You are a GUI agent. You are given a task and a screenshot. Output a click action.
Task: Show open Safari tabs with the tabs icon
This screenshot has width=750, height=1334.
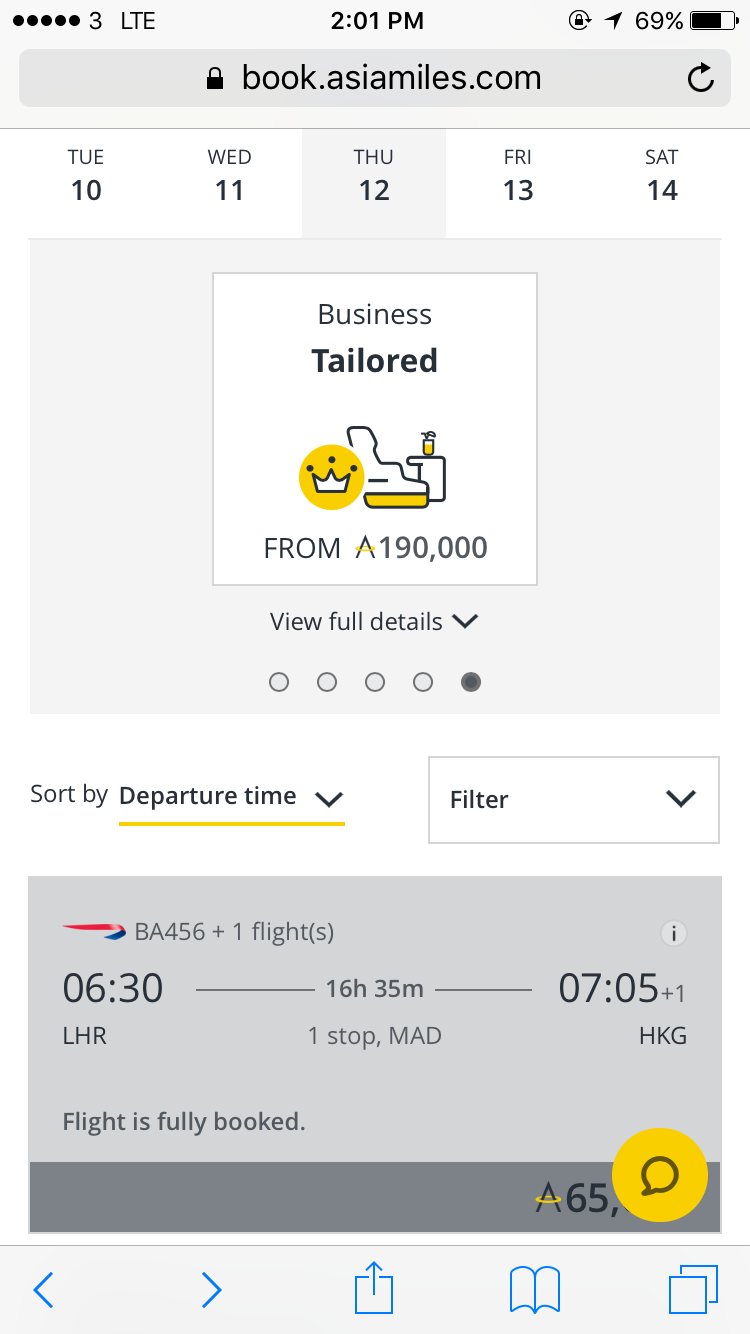[693, 1289]
